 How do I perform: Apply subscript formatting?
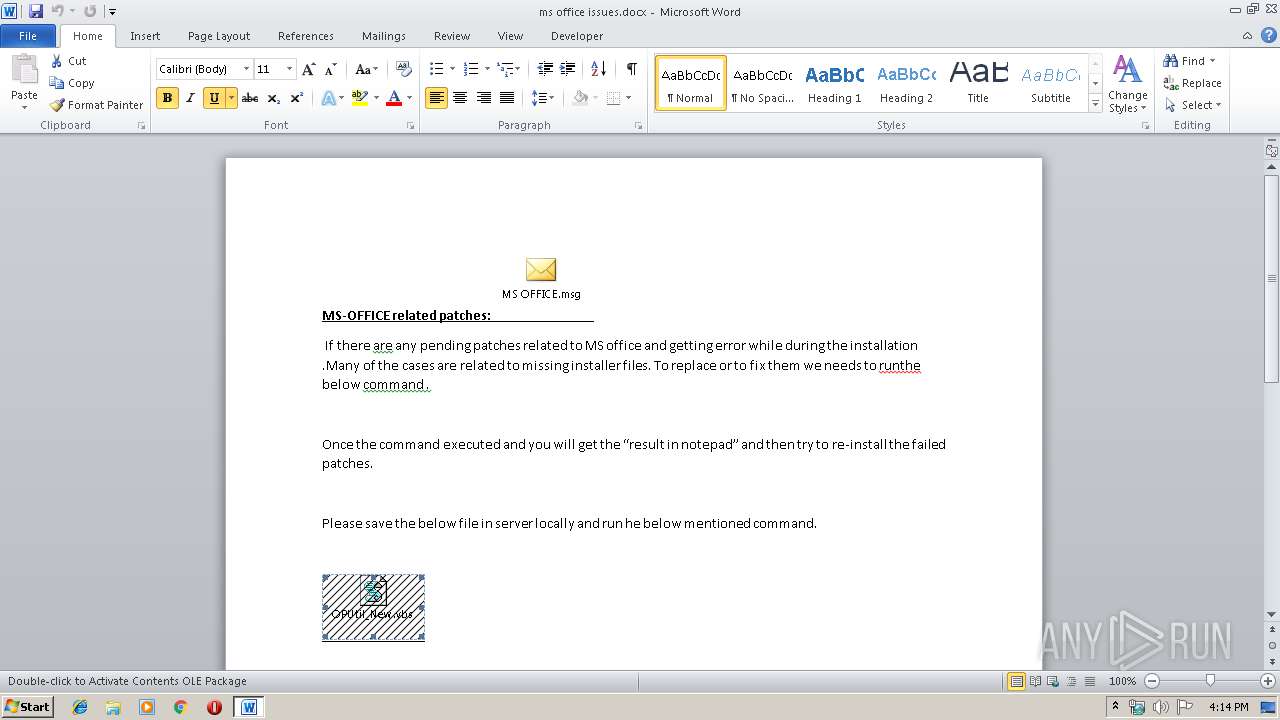click(x=274, y=98)
